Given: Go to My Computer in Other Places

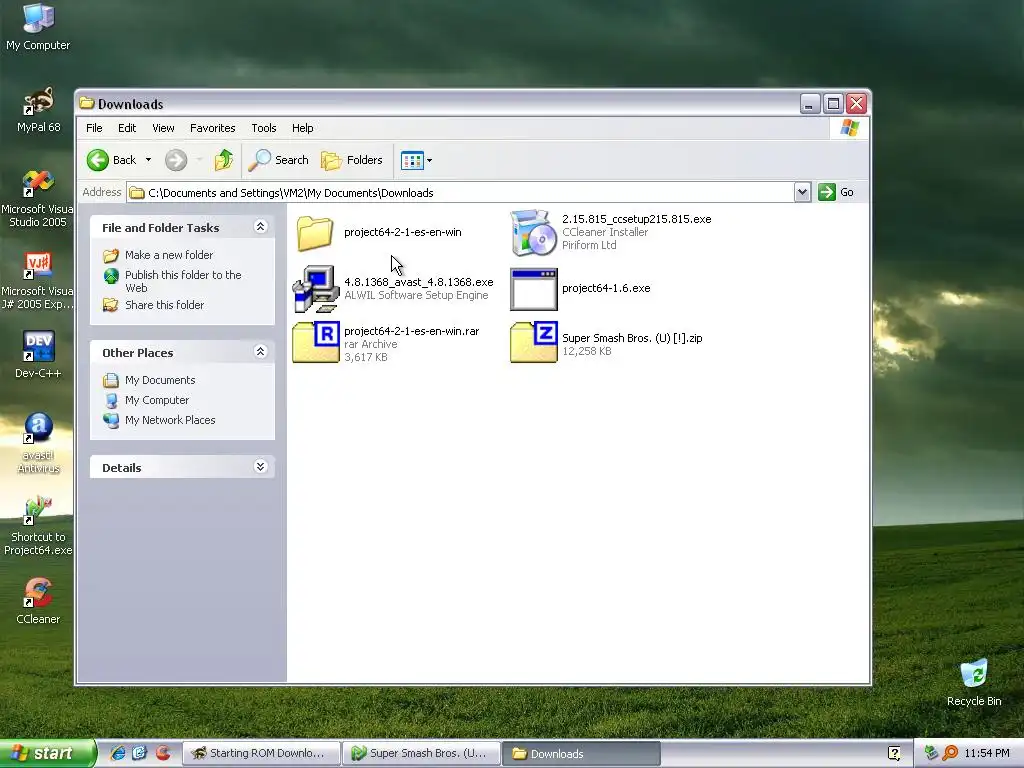Looking at the screenshot, I should (x=157, y=400).
